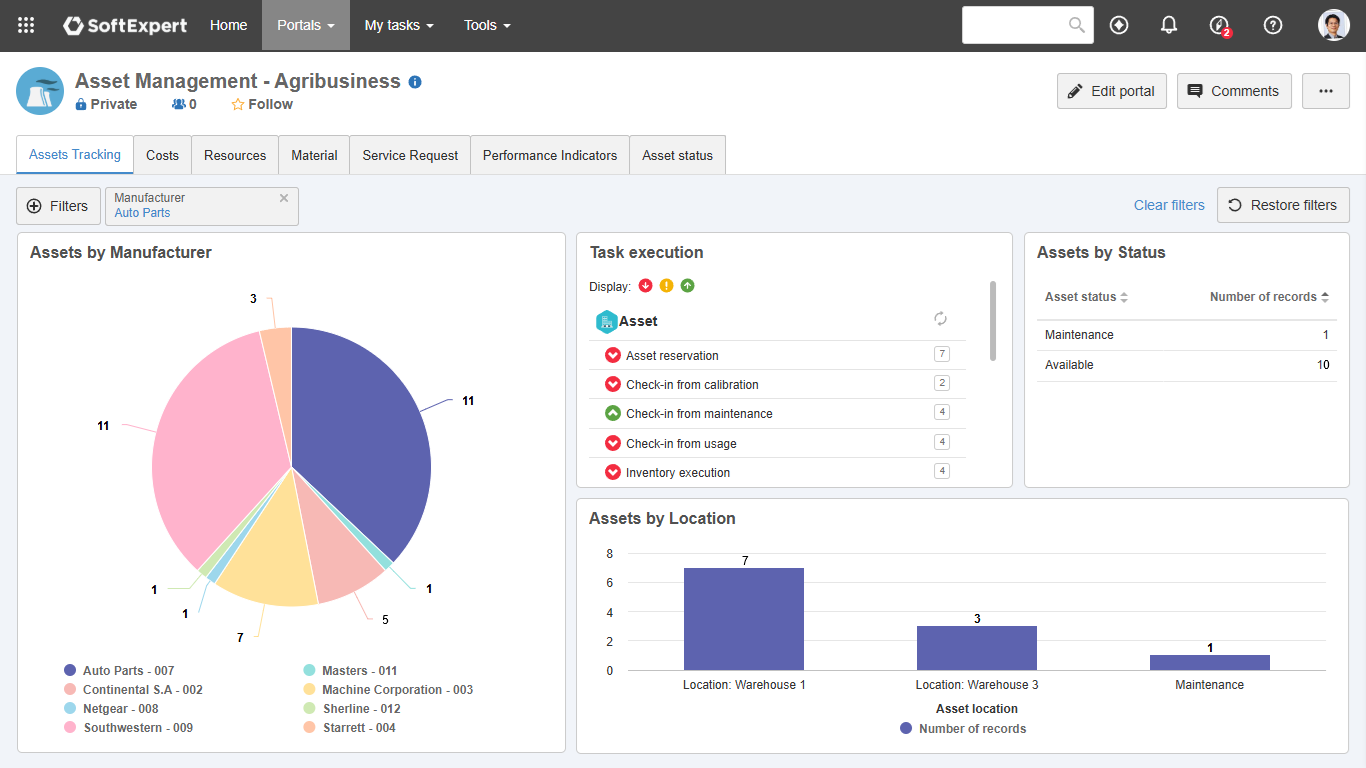This screenshot has width=1366, height=768.
Task: Switch to the Costs tab
Action: [162, 155]
